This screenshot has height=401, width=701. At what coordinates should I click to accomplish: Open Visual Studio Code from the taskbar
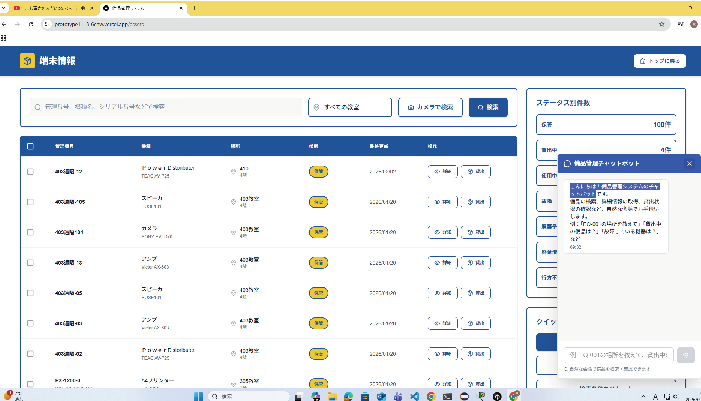click(x=412, y=396)
